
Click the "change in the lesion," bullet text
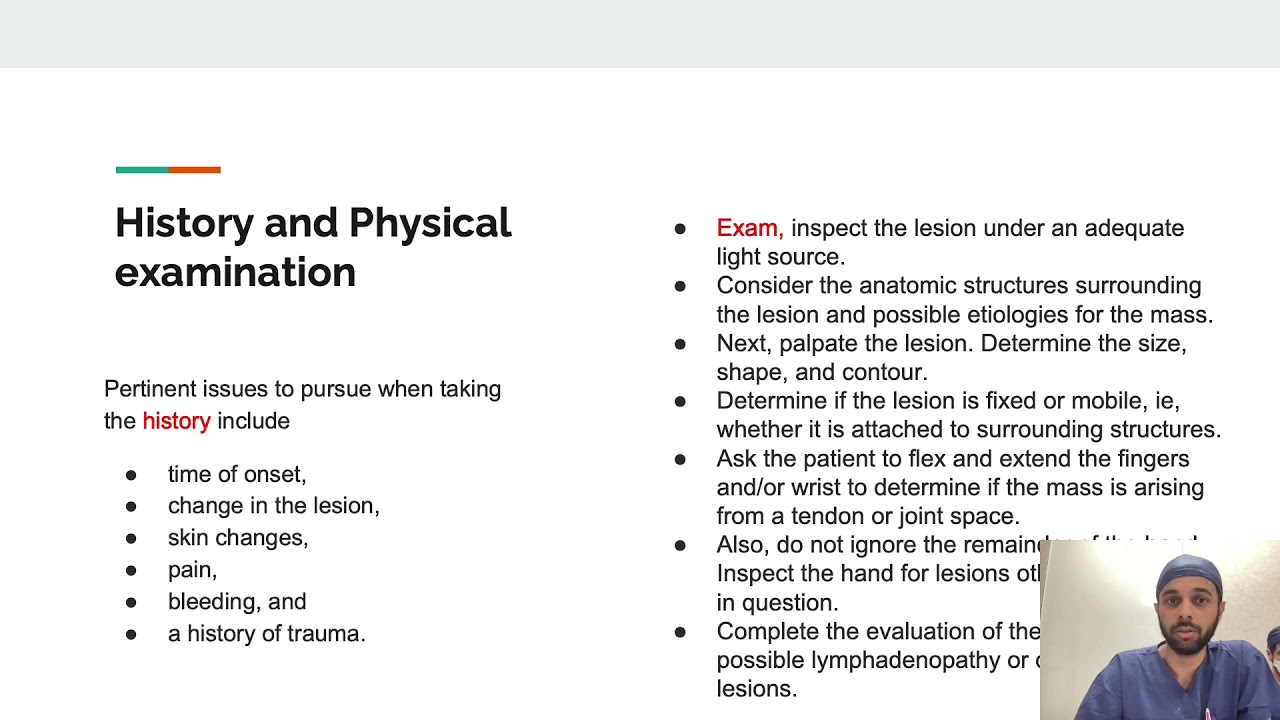[x=273, y=506]
